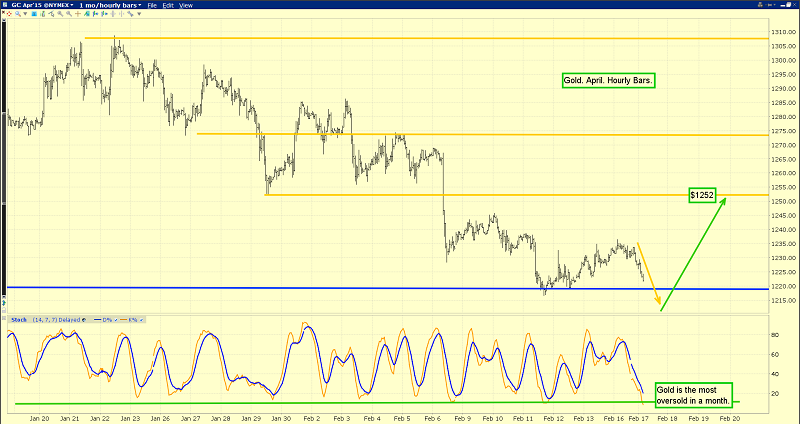Open the GC Apr'15 @NYMEX symbol dropdown

pyautogui.click(x=37, y=6)
